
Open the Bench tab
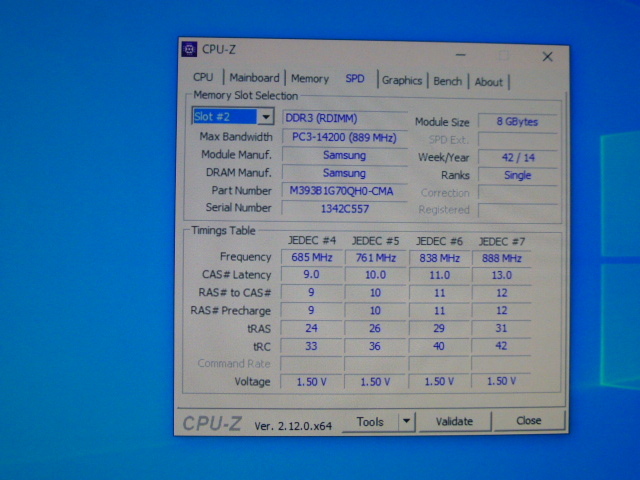coord(447,81)
